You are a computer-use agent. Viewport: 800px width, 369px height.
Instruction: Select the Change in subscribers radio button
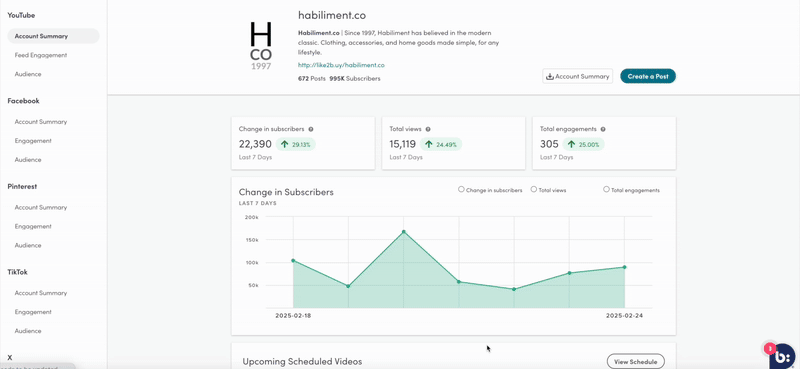461,189
